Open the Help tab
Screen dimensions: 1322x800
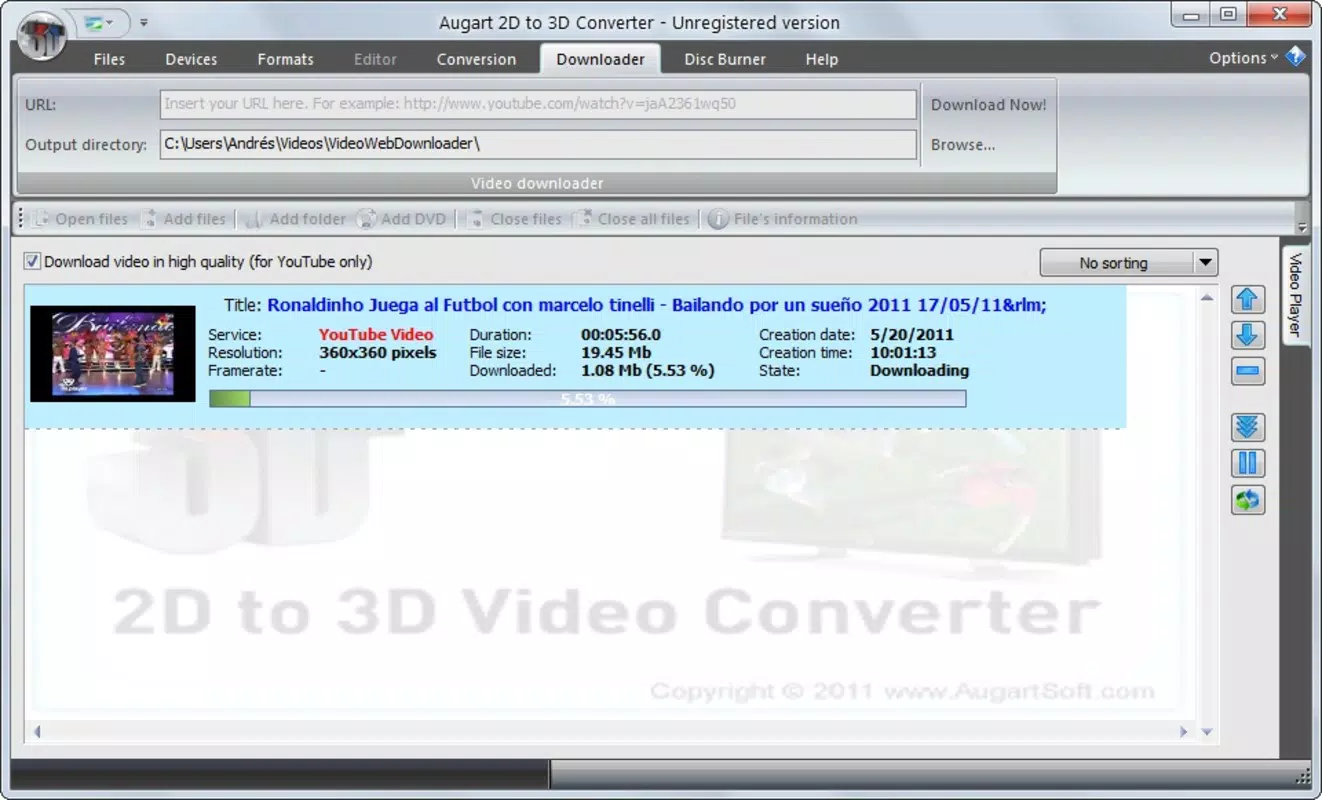pos(821,59)
